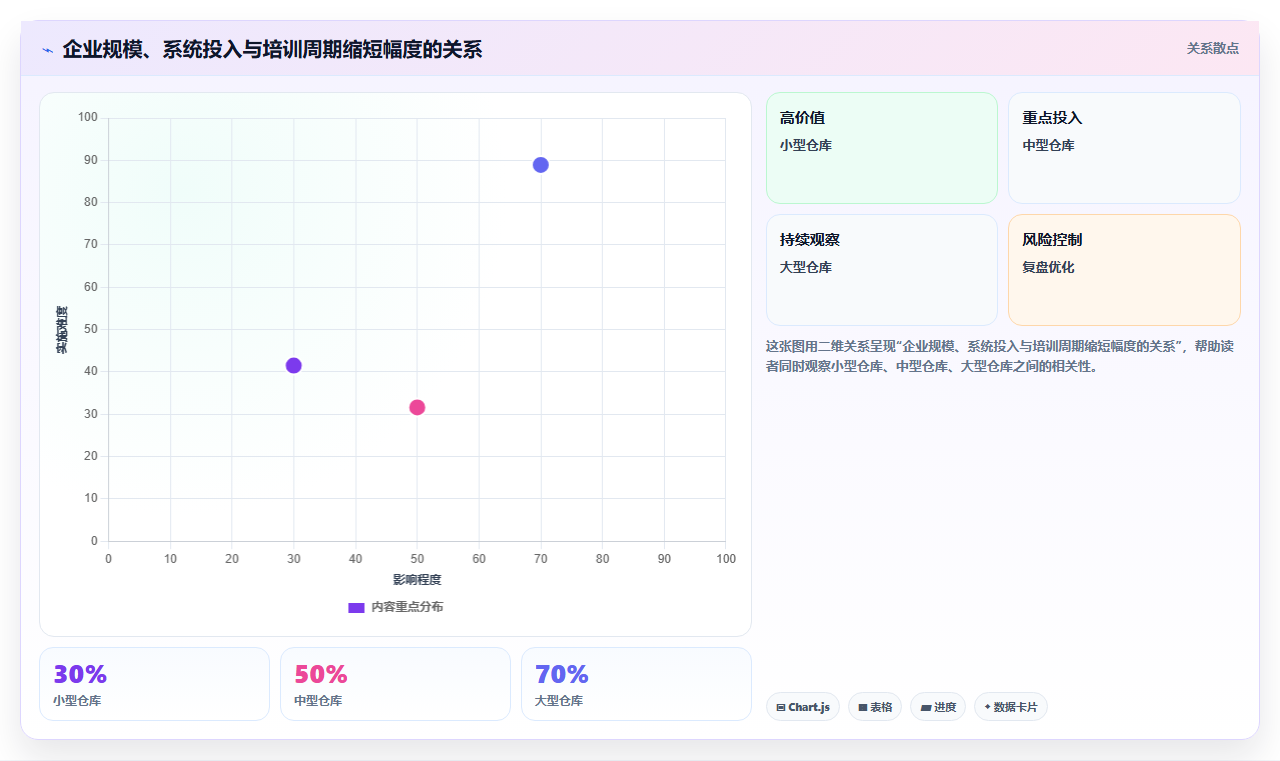This screenshot has height=761, width=1280.
Task: Click the 实施难度 y-axis label
Action: click(62, 330)
